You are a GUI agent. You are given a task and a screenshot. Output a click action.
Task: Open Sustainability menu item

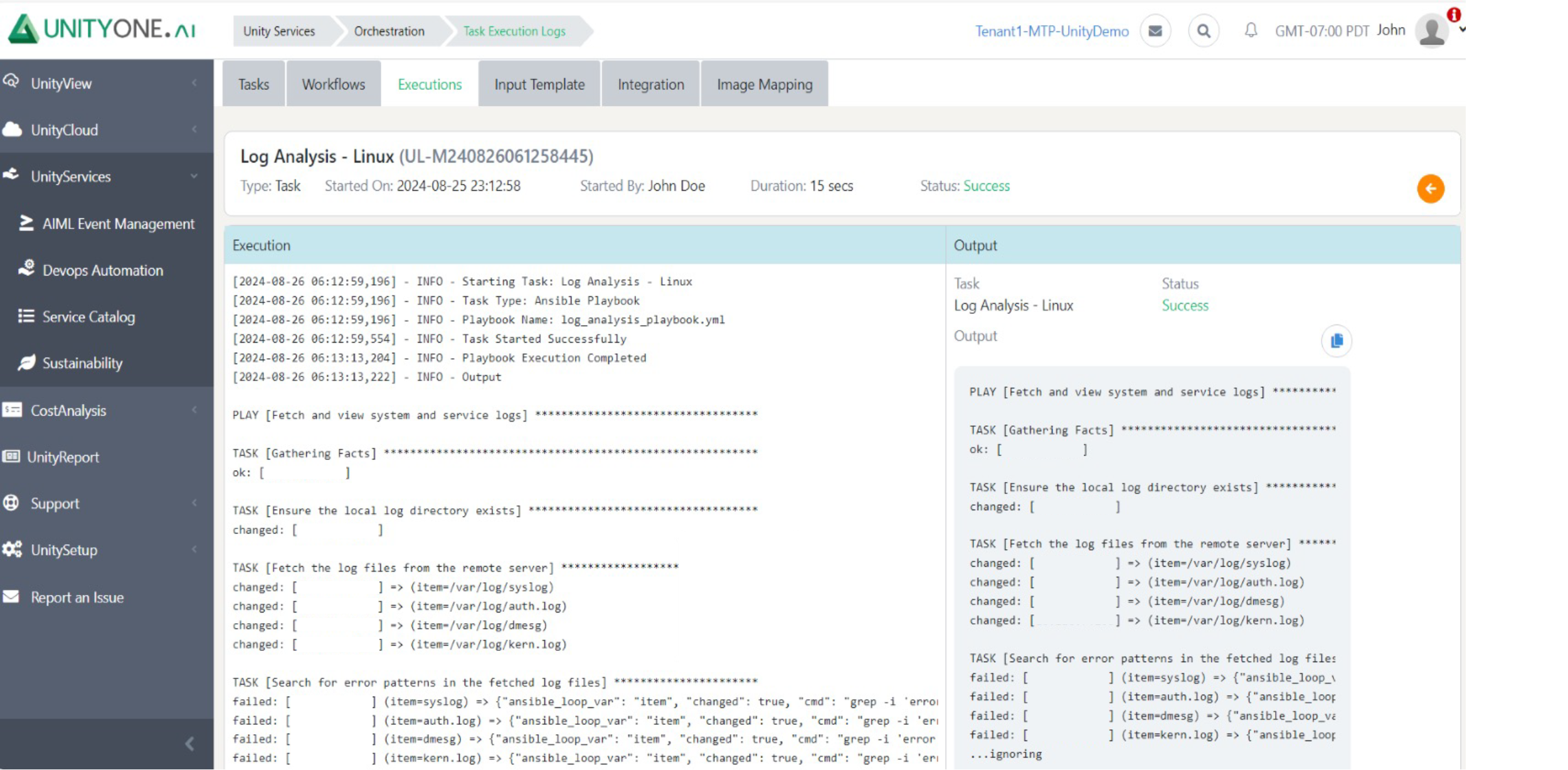pyautogui.click(x=82, y=363)
